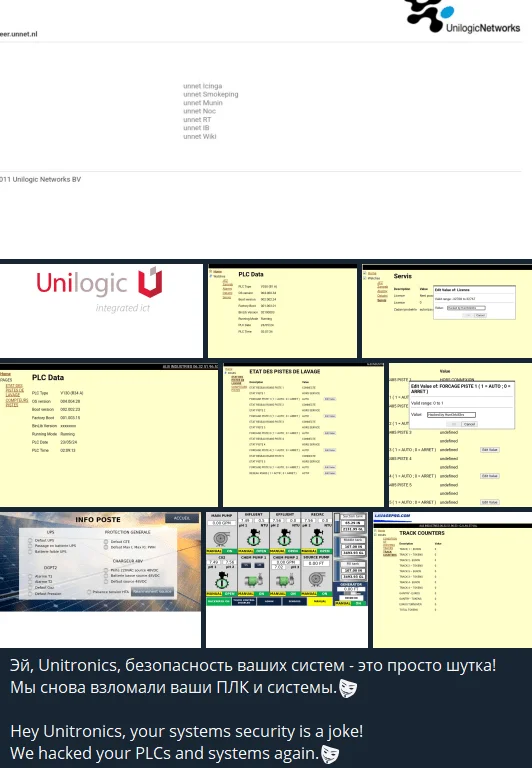The width and height of the screenshot is (532, 768).
Task: Click the Influent valve icon
Action: 253,538
